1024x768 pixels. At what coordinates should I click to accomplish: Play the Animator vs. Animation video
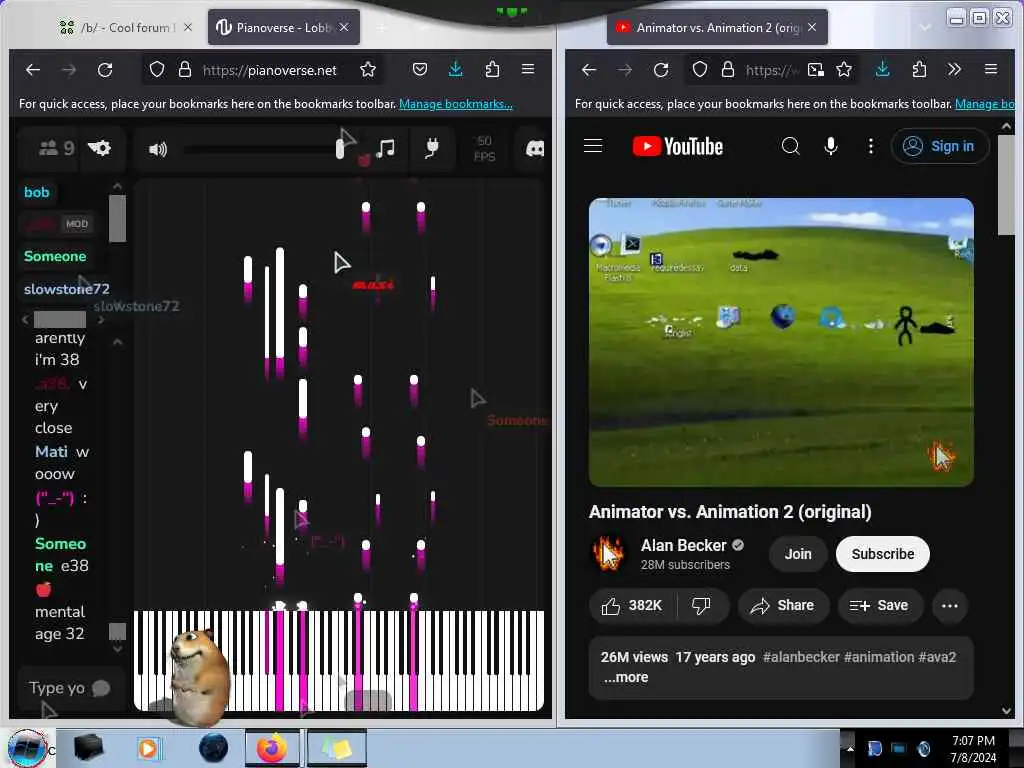(781, 342)
